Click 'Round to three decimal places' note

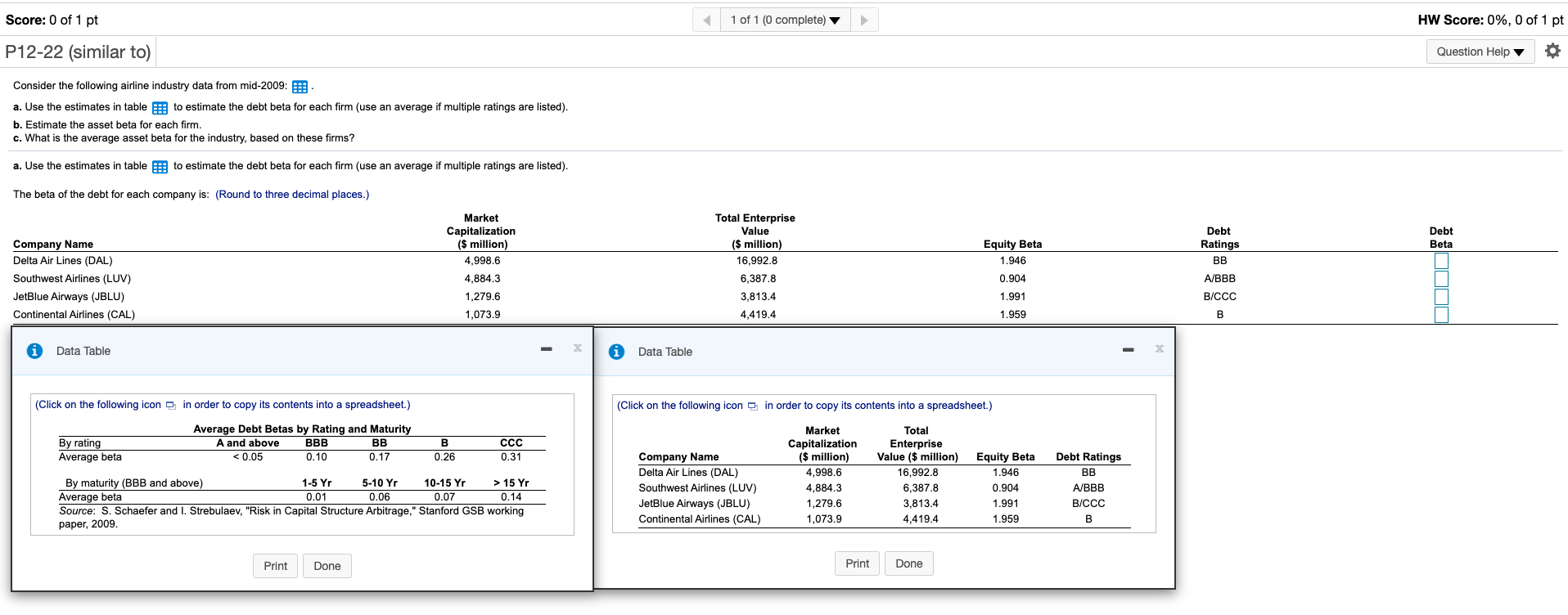tap(292, 195)
